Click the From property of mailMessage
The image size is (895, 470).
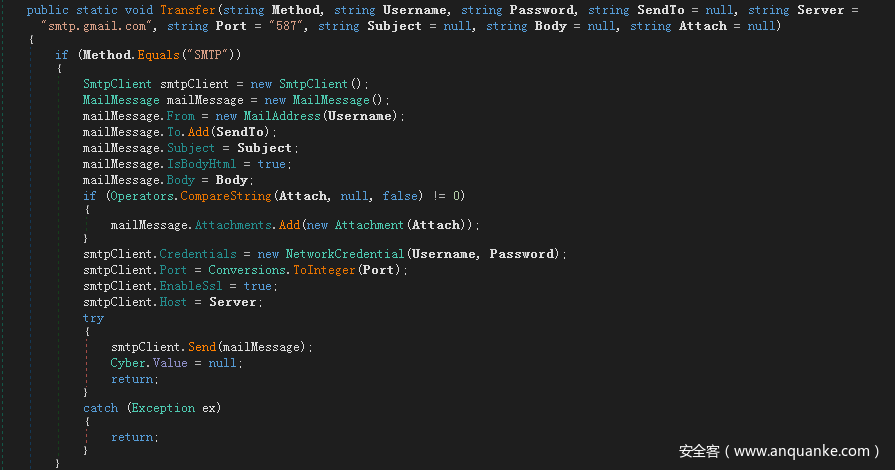coord(181,116)
